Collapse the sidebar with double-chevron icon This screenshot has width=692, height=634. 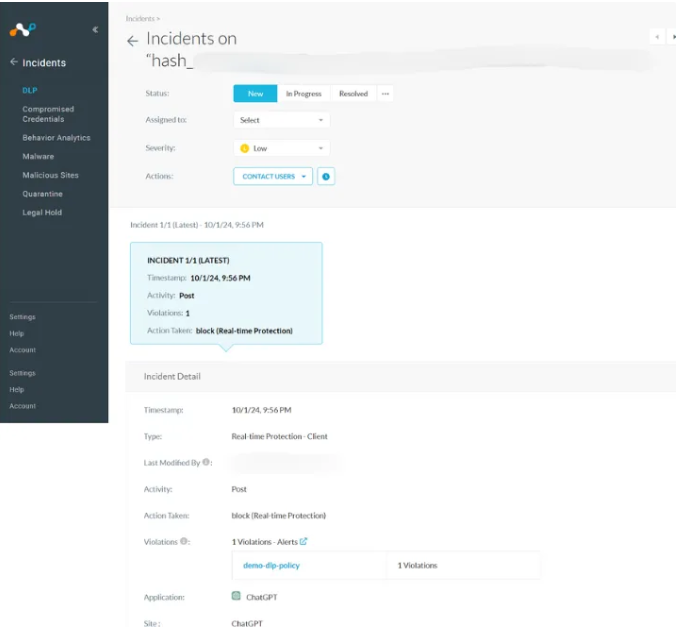(95, 30)
